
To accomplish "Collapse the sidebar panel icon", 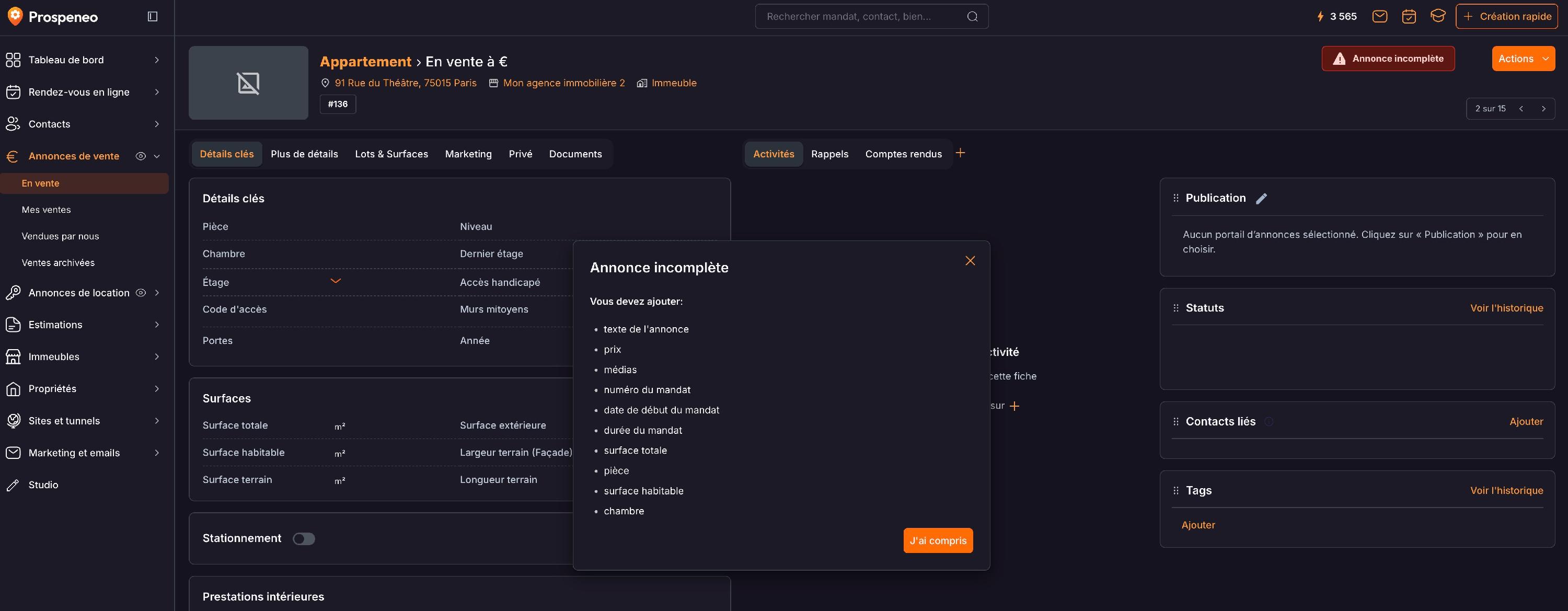I will coord(153,16).
